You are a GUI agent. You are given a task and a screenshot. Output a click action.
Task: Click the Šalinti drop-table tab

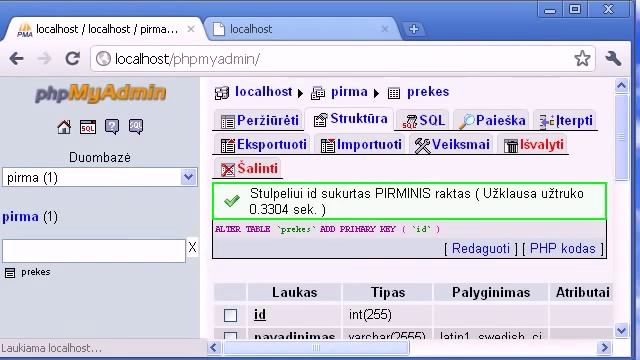[x=249, y=169]
